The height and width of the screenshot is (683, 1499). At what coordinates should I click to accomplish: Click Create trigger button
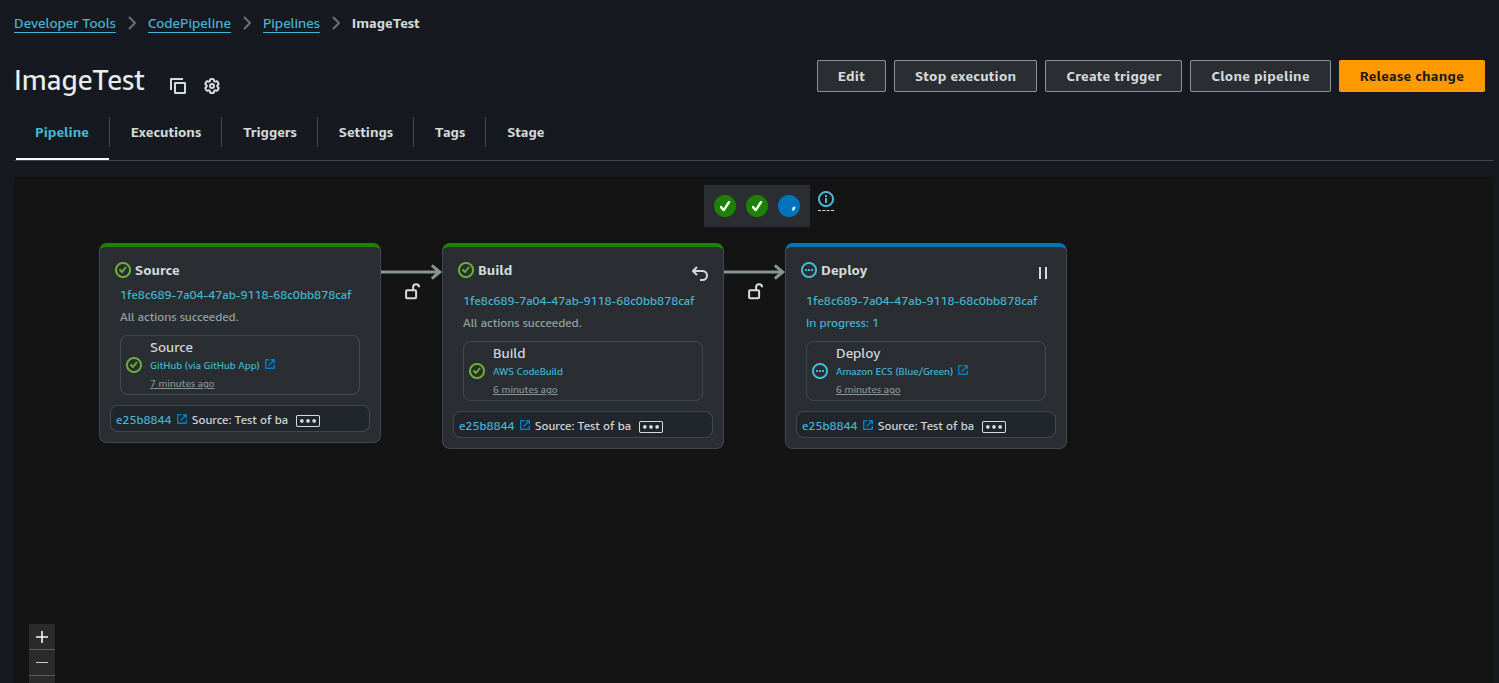click(1114, 76)
